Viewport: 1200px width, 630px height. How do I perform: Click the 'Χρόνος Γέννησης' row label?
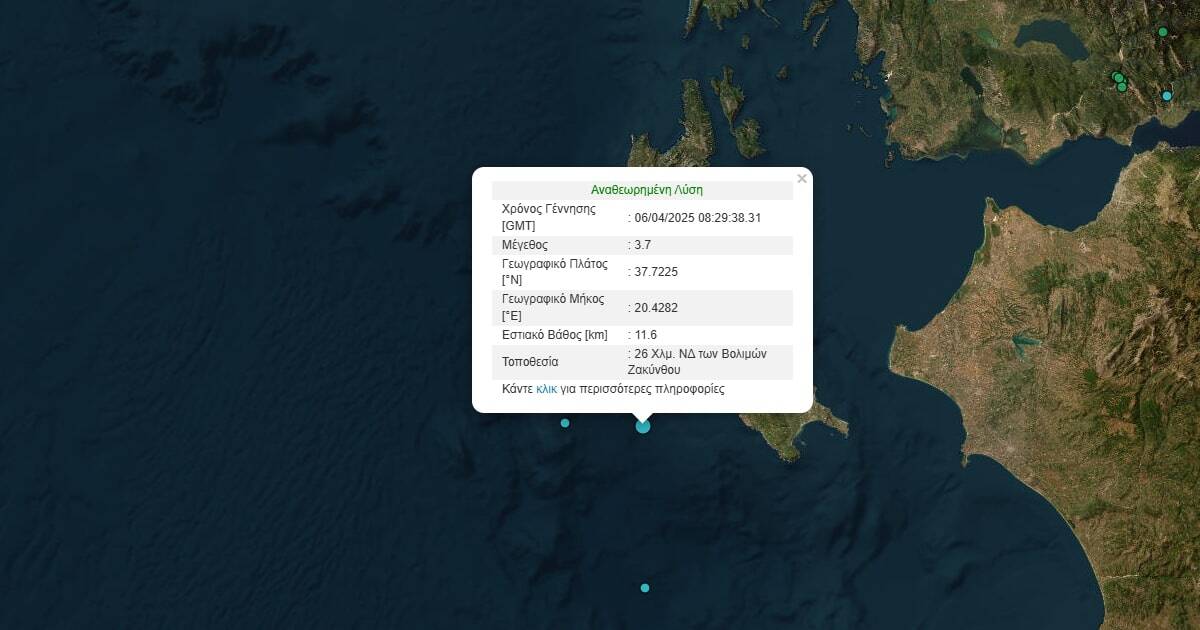pos(548,209)
